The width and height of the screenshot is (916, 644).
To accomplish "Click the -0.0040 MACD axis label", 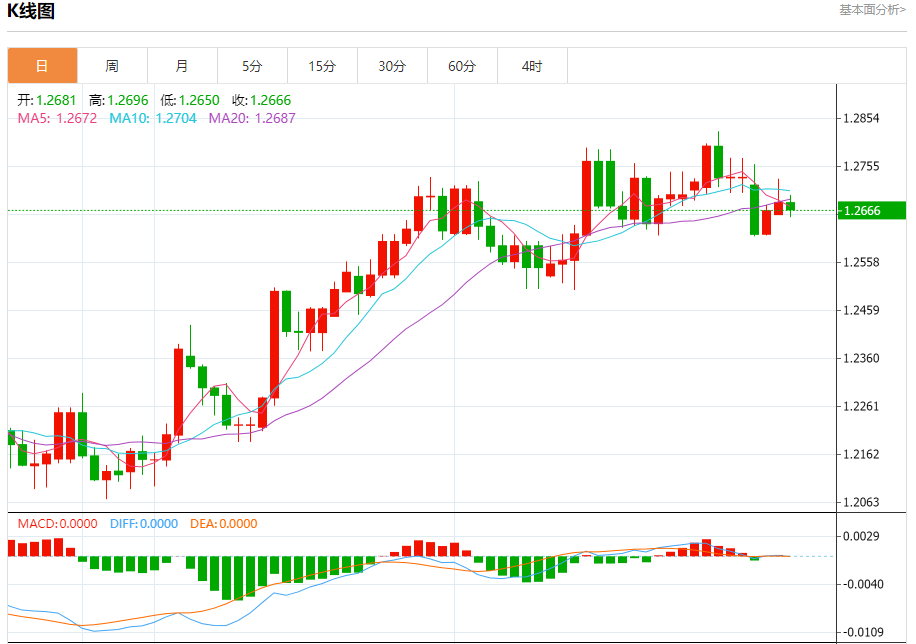I will click(862, 584).
